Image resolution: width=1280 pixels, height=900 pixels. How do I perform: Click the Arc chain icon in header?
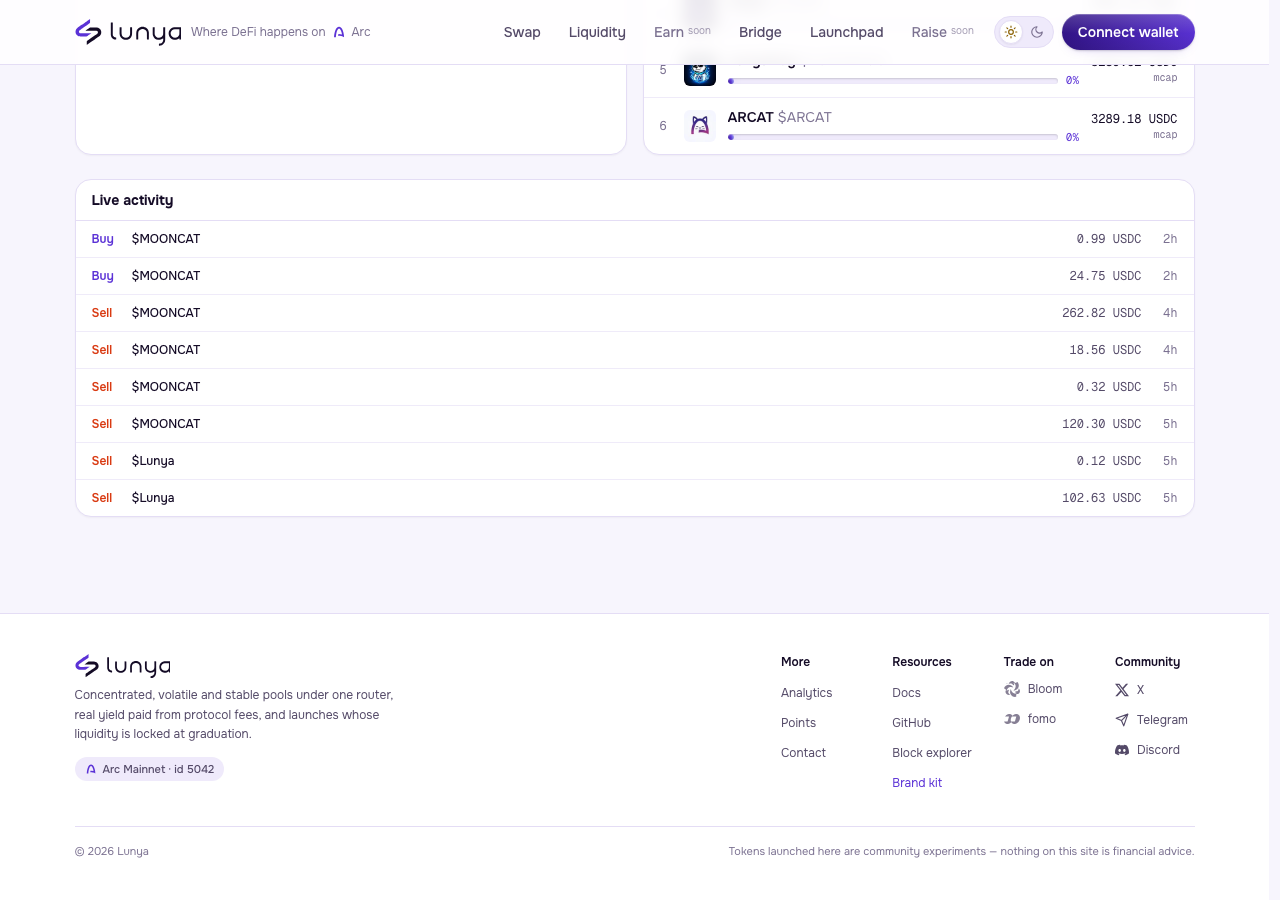tap(339, 32)
